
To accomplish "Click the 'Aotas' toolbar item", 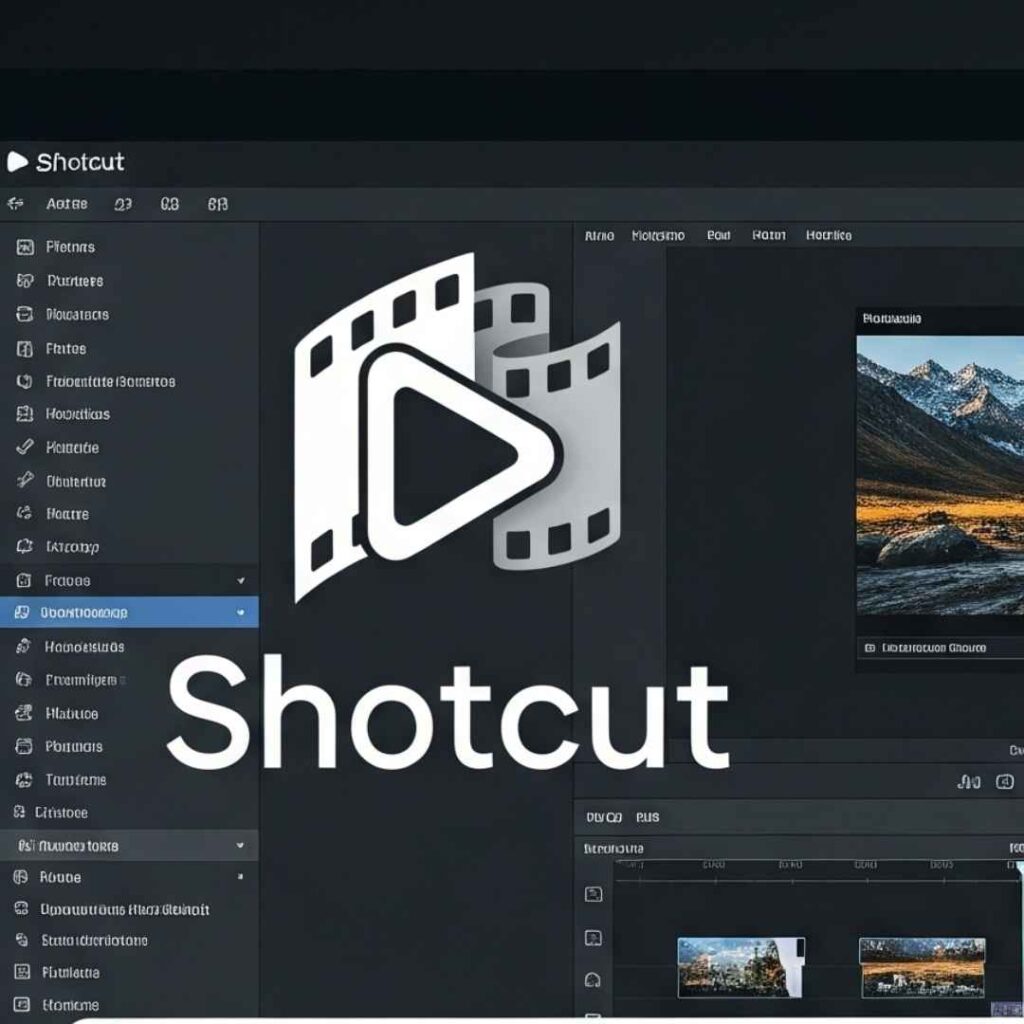I will [x=67, y=204].
